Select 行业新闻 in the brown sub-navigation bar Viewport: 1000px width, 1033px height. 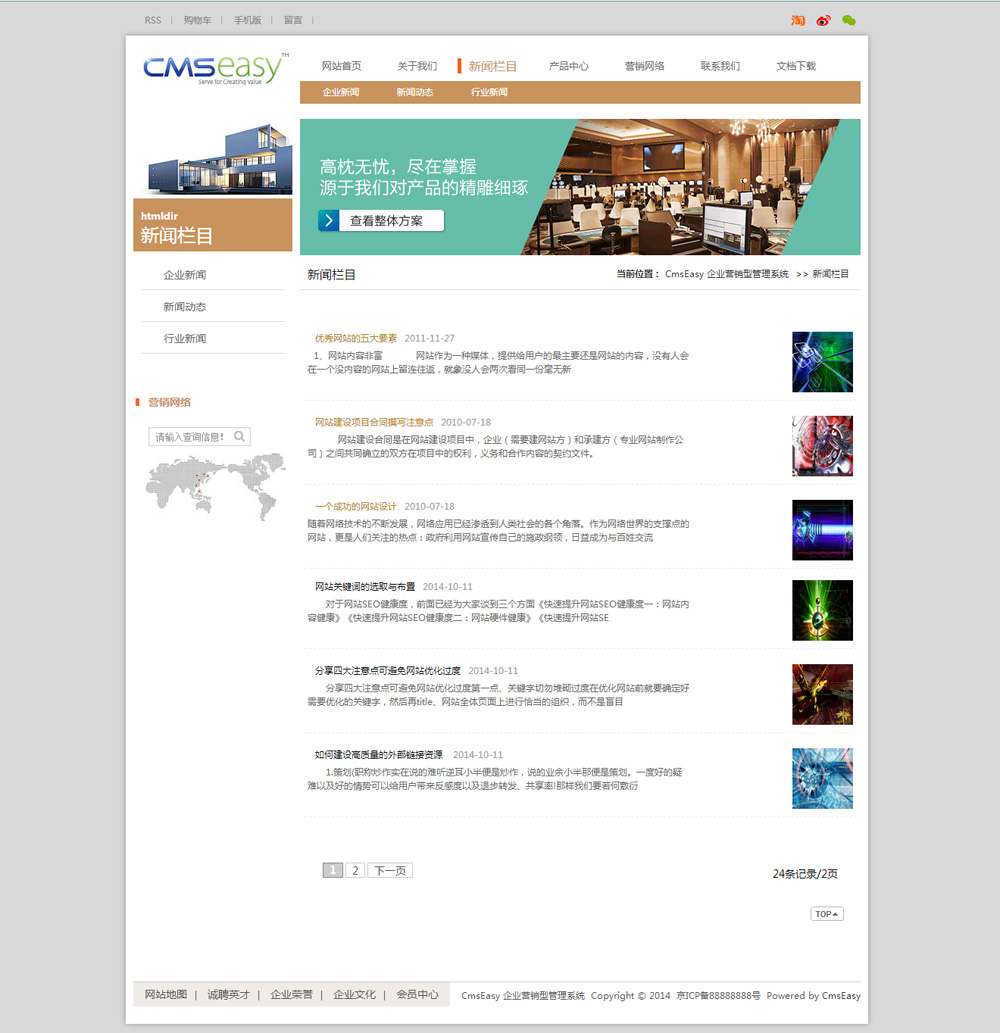pos(489,92)
